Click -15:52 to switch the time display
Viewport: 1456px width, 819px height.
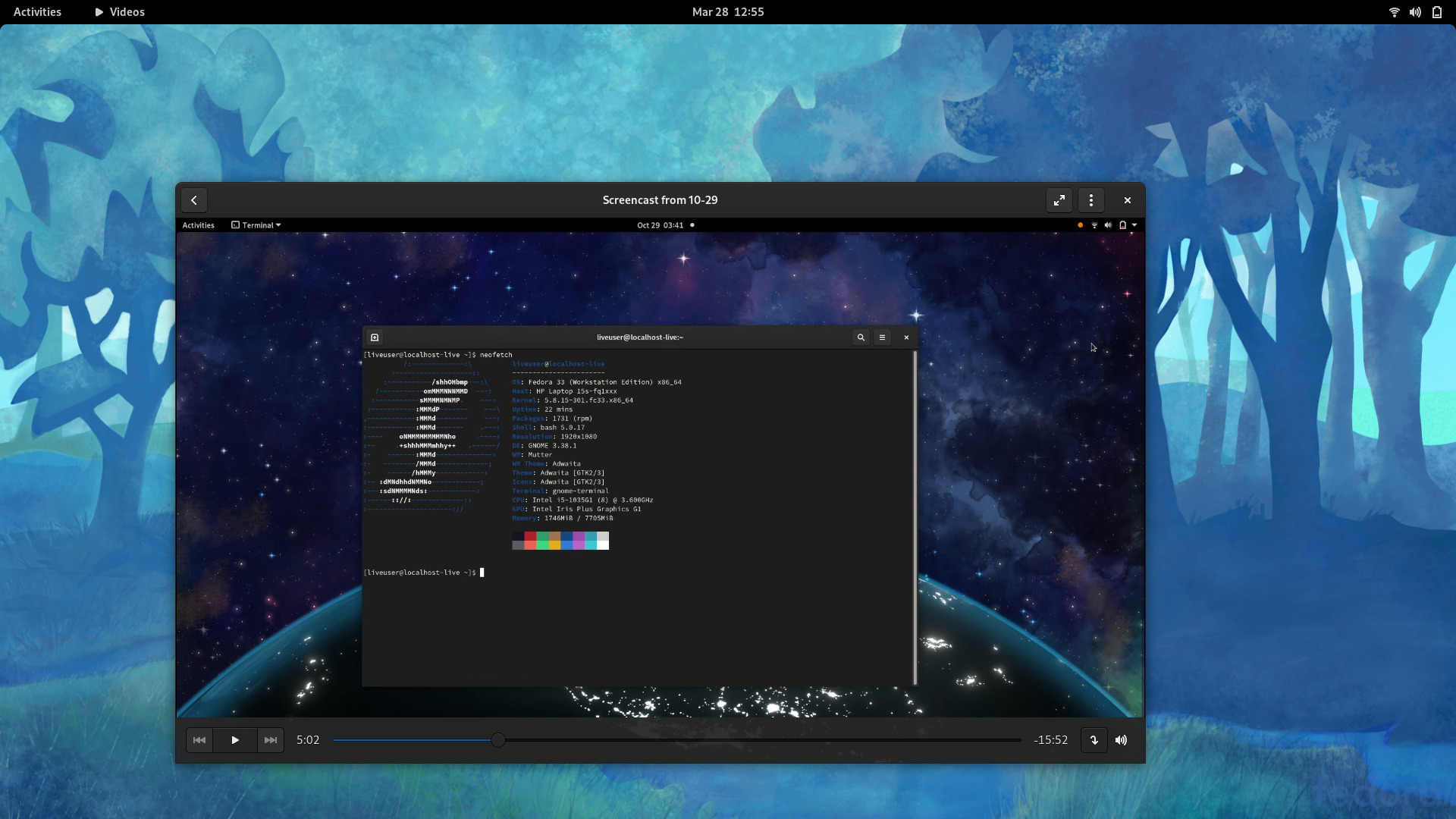click(x=1050, y=739)
